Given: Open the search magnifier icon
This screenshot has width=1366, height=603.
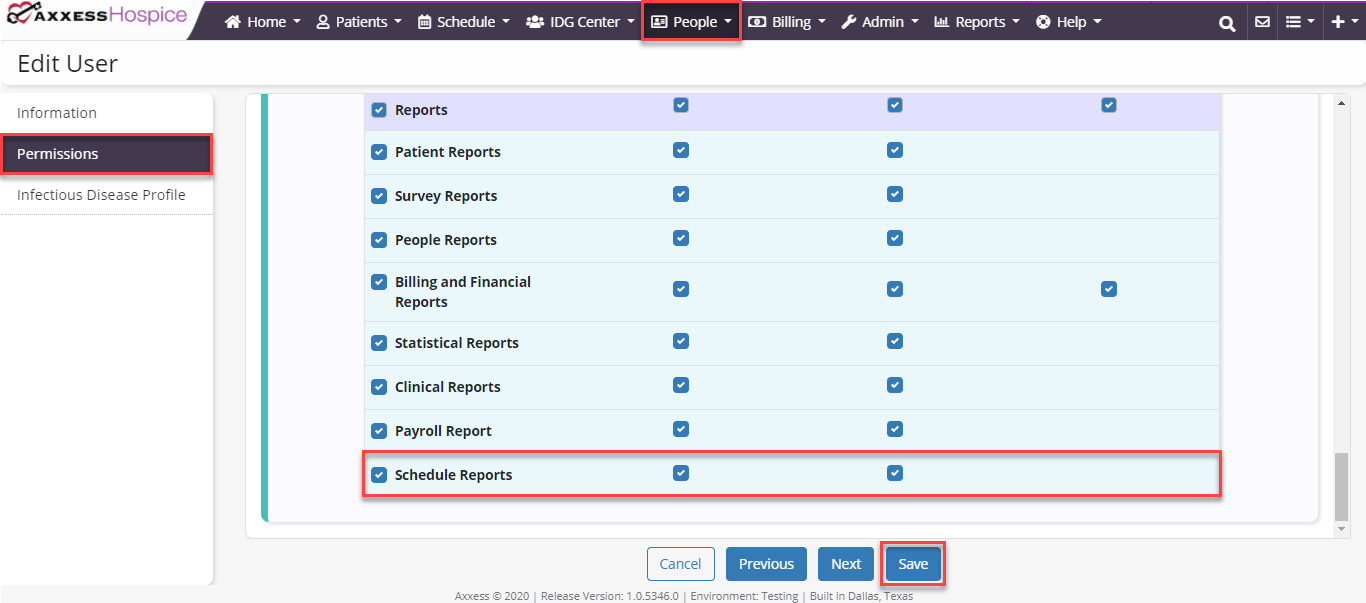Looking at the screenshot, I should click(1227, 22).
